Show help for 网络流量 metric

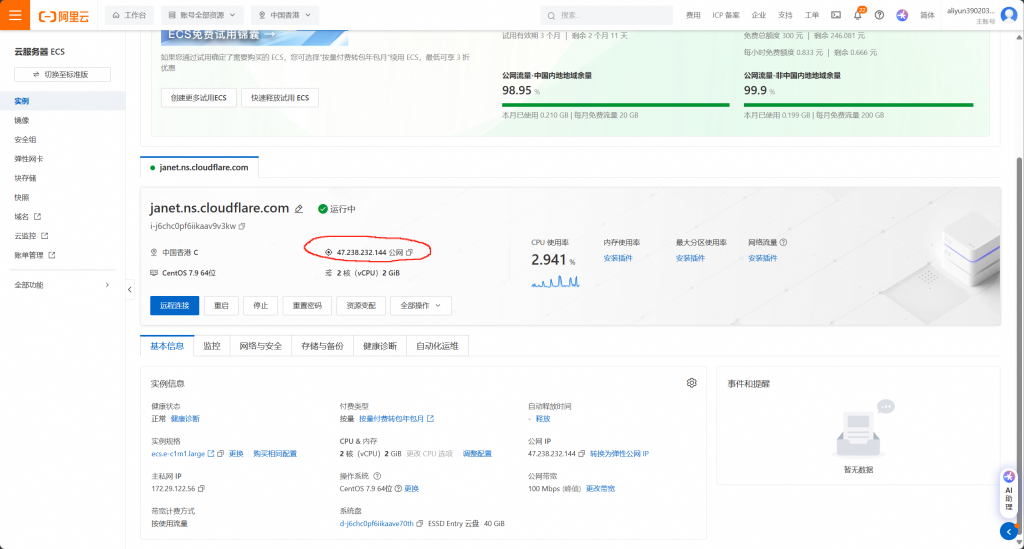(783, 242)
